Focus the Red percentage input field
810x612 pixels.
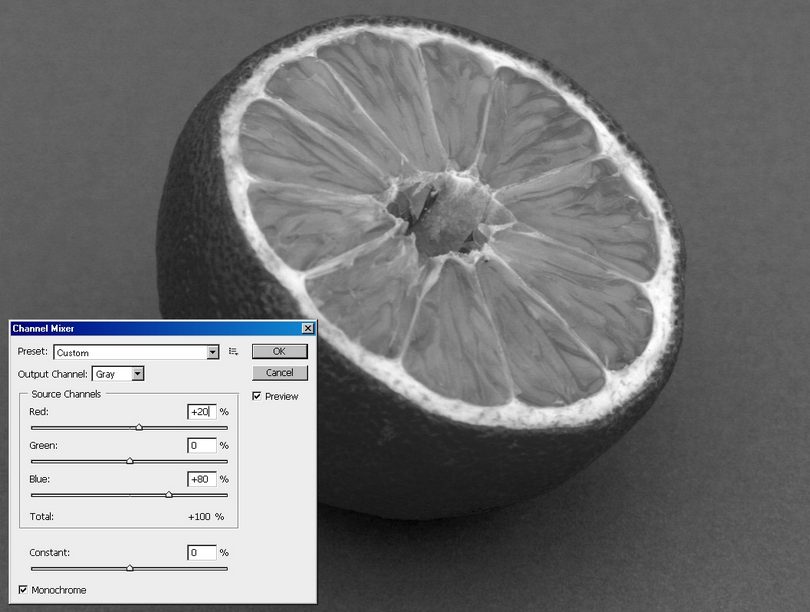pos(201,412)
